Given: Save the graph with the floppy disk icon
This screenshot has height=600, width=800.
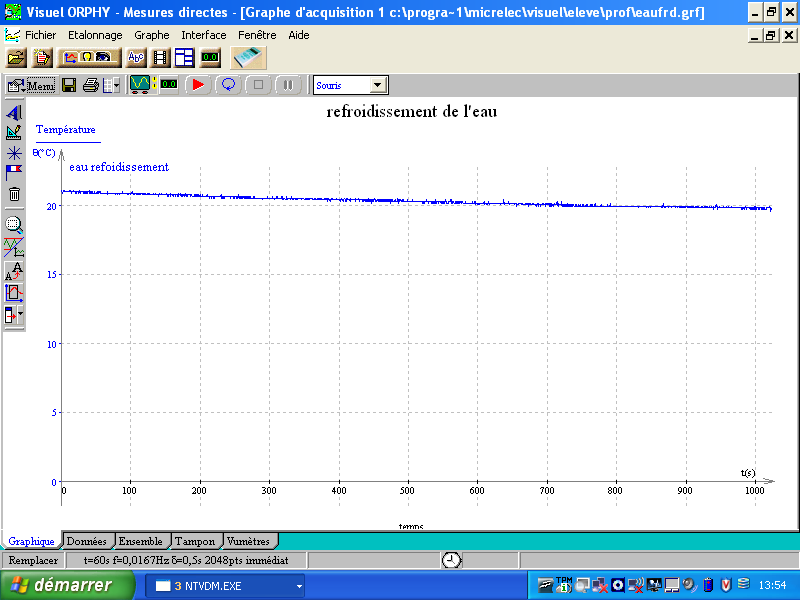Looking at the screenshot, I should point(69,85).
